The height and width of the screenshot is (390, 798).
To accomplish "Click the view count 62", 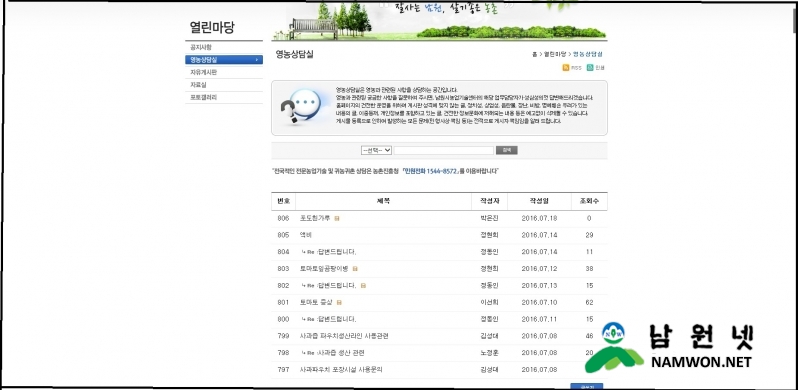I will tap(589, 302).
